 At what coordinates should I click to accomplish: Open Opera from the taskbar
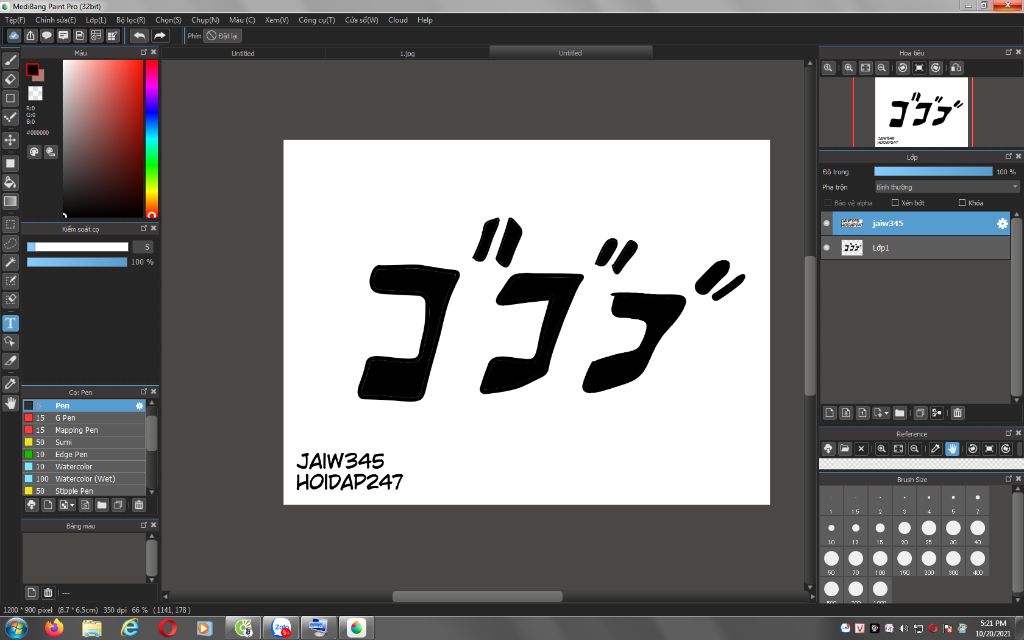tap(168, 628)
